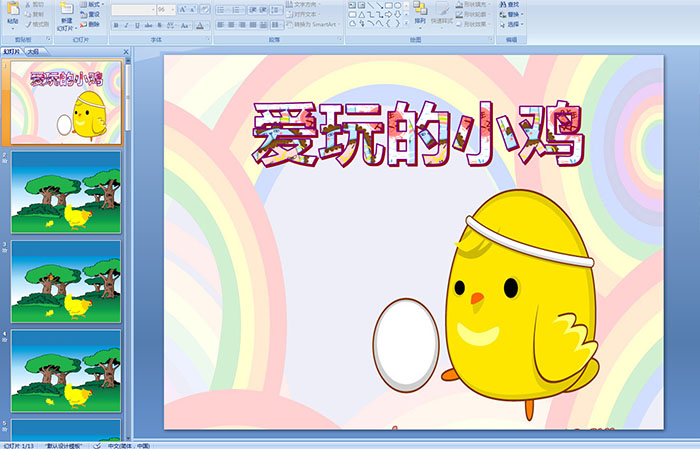This screenshot has width=700, height=449.
Task: Click the Grow Font icon
Action: tap(183, 9)
